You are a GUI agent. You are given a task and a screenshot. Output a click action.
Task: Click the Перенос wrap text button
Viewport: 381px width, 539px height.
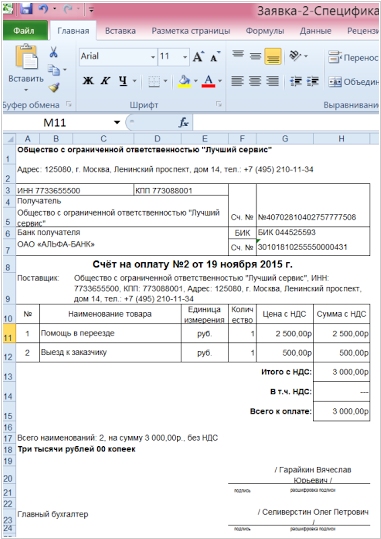pyautogui.click(x=353, y=57)
